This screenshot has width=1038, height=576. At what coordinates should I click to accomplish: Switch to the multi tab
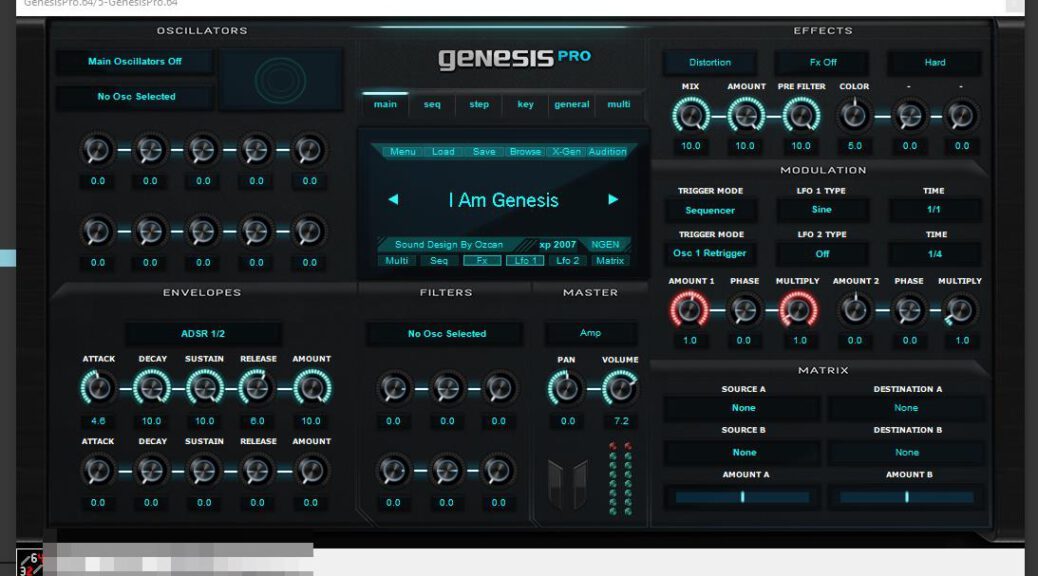coord(619,105)
